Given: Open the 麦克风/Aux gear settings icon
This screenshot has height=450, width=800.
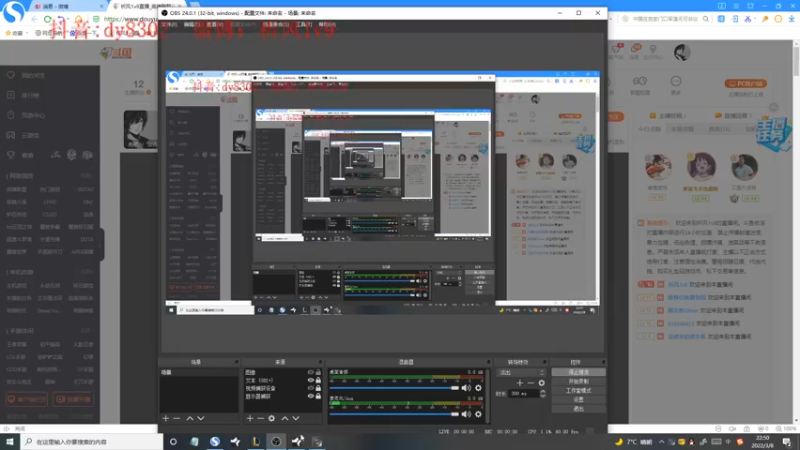Looking at the screenshot, I should click(x=478, y=414).
